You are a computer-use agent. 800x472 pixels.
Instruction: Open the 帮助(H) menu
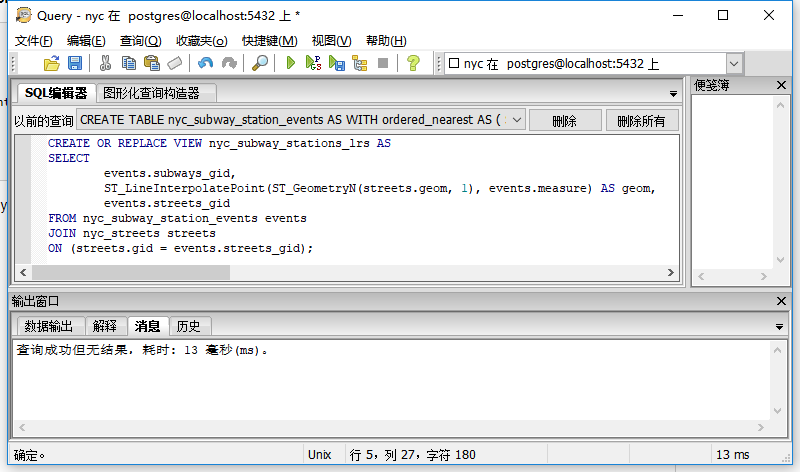coord(386,41)
